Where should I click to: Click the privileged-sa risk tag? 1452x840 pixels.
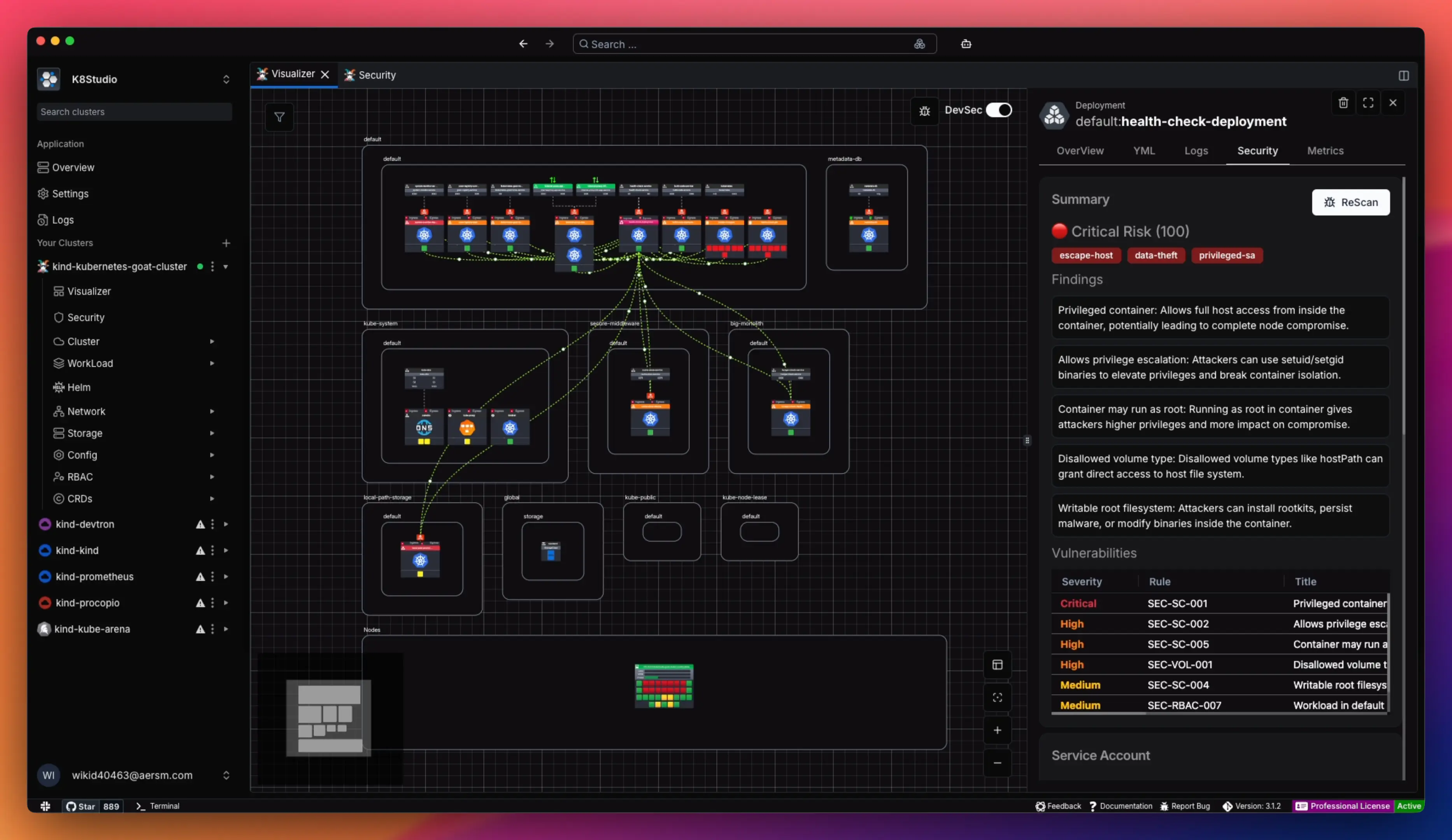1227,255
